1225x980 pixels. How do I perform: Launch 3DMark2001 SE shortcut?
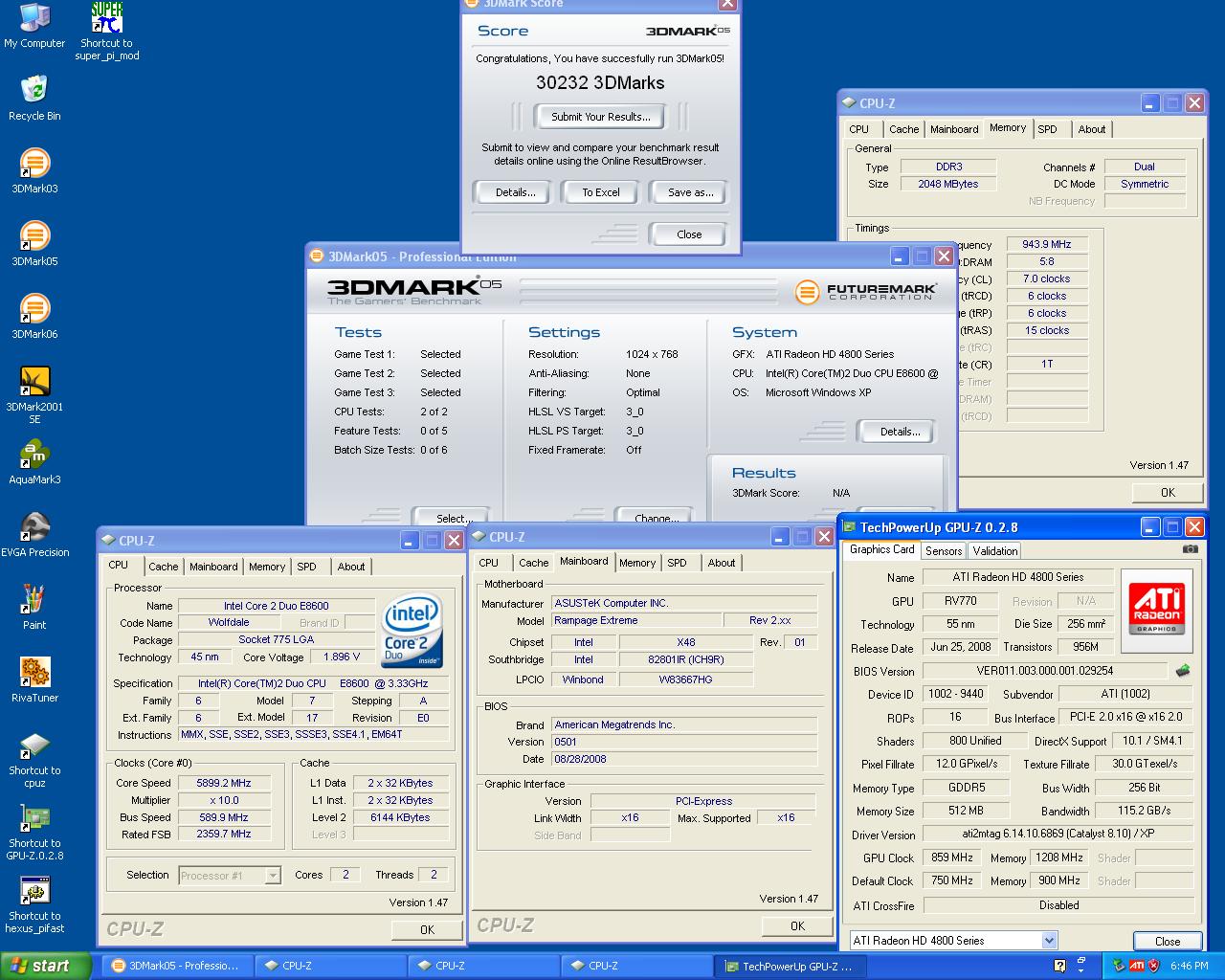pyautogui.click(x=34, y=394)
